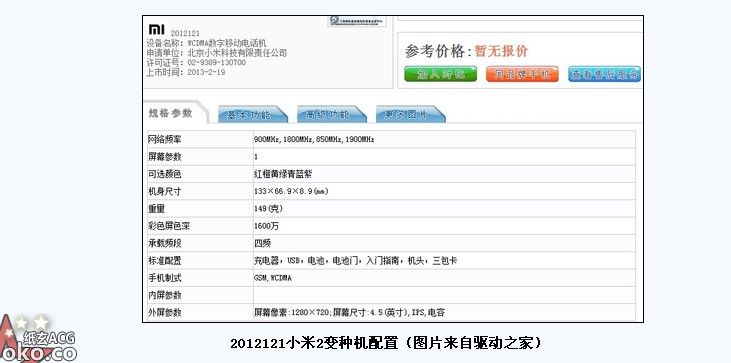The width and height of the screenshot is (731, 363).
Task: Select the 更多图片 tab
Action: point(410,115)
